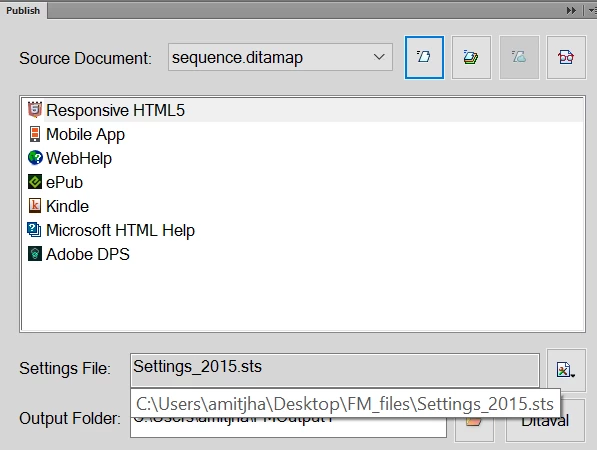597x450 pixels.
Task: Click the Settings File path field
Action: 335,370
